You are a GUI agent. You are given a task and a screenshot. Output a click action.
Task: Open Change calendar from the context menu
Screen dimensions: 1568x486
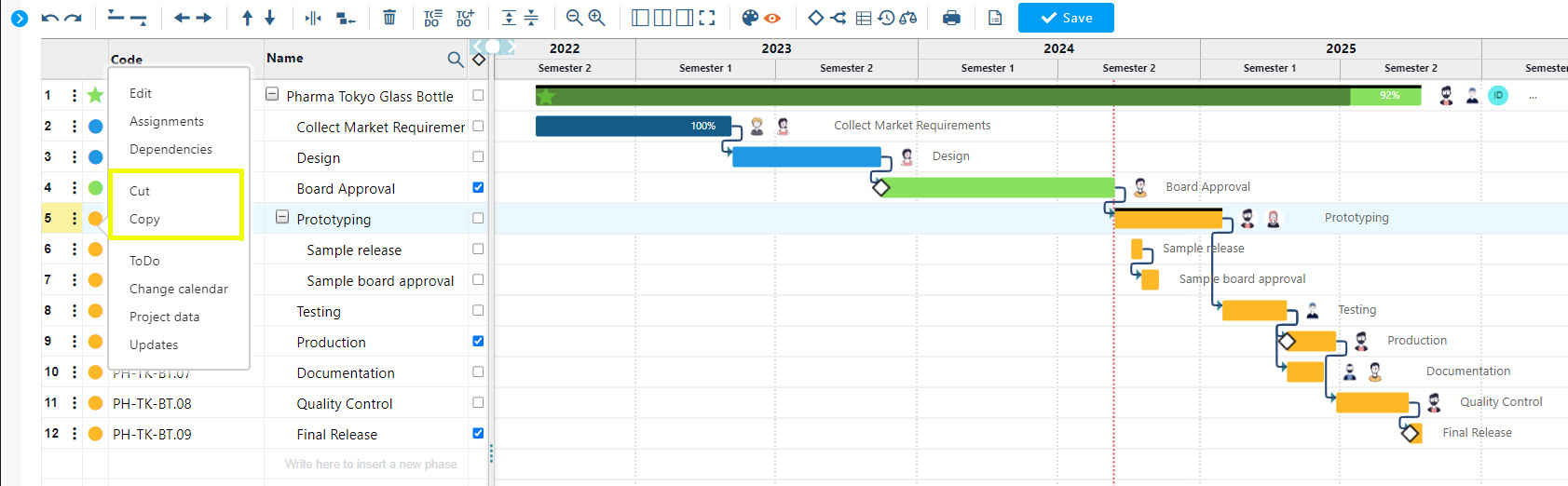179,289
